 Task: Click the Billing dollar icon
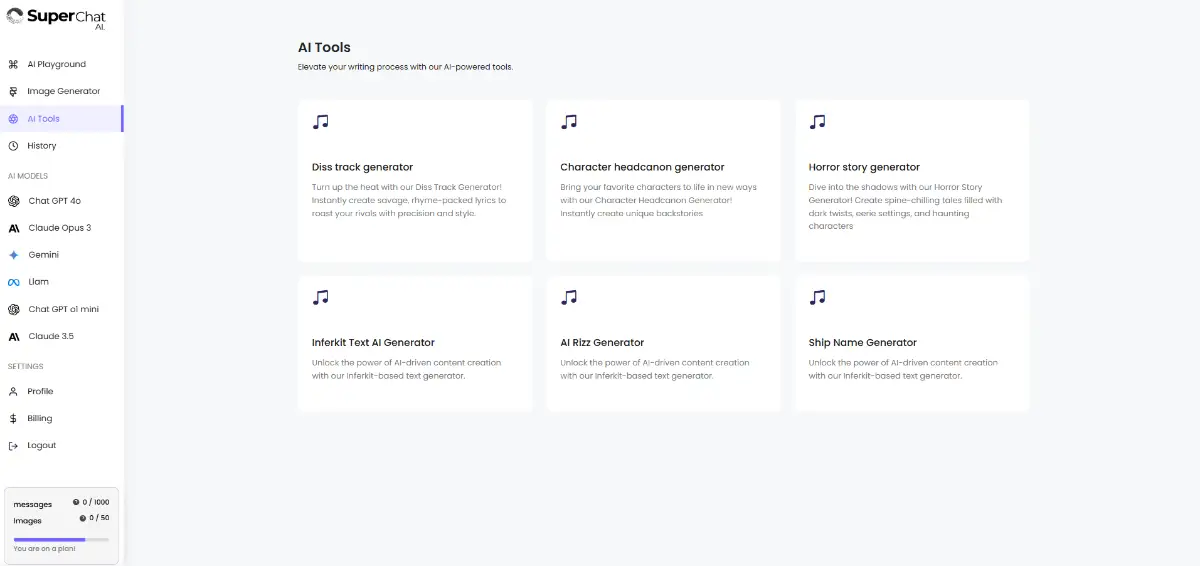13,418
